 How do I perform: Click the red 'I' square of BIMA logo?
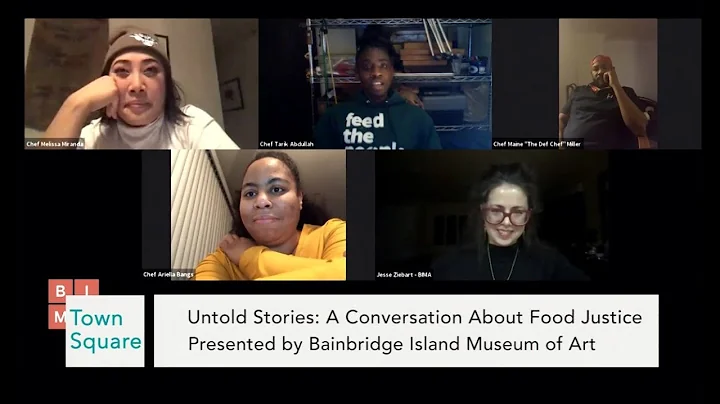86,288
